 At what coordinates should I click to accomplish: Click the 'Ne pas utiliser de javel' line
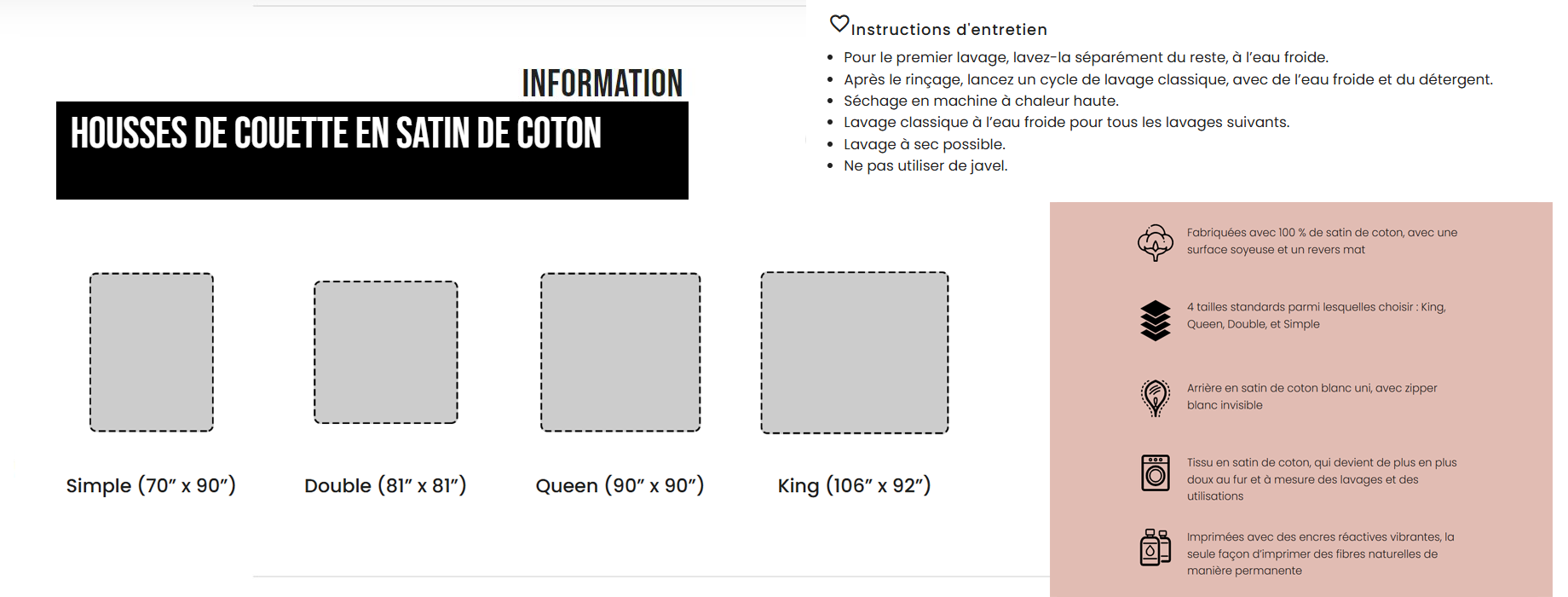[925, 165]
